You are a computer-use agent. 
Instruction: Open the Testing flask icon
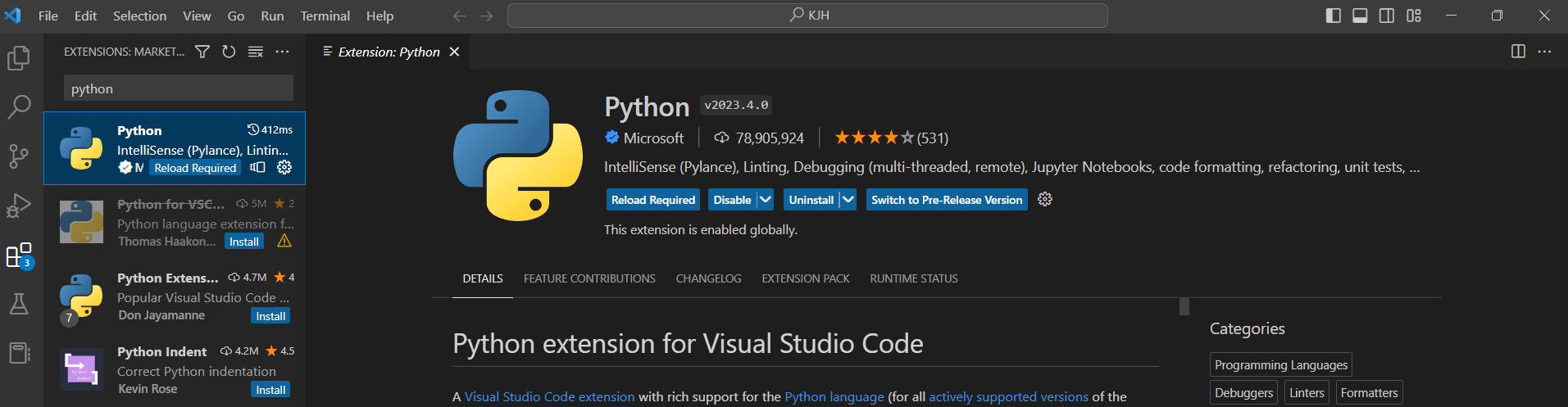pyautogui.click(x=19, y=304)
